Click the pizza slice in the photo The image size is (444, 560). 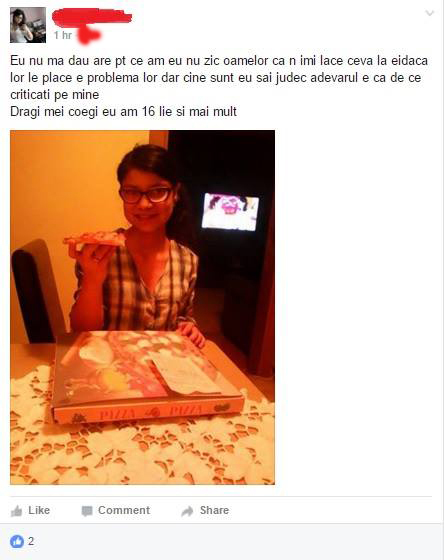point(94,240)
